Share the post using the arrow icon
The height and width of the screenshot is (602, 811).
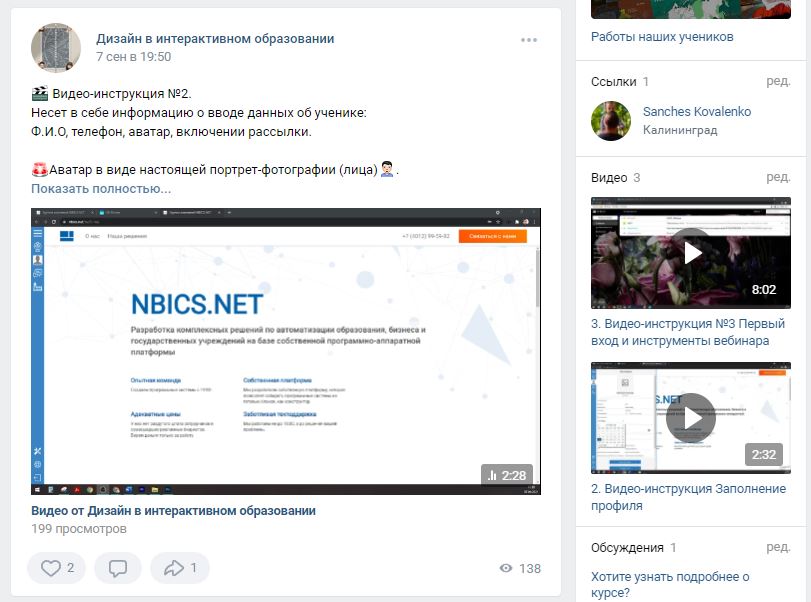click(x=179, y=568)
